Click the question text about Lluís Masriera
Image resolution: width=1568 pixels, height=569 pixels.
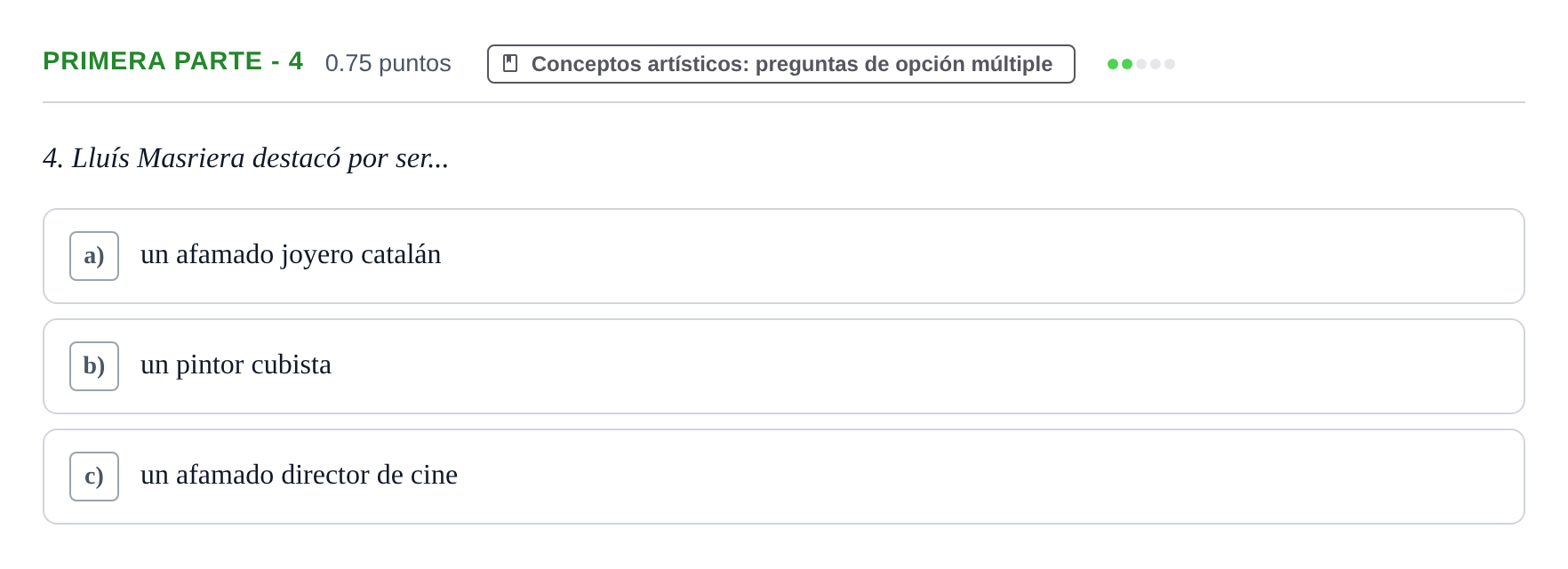pyautogui.click(x=246, y=158)
